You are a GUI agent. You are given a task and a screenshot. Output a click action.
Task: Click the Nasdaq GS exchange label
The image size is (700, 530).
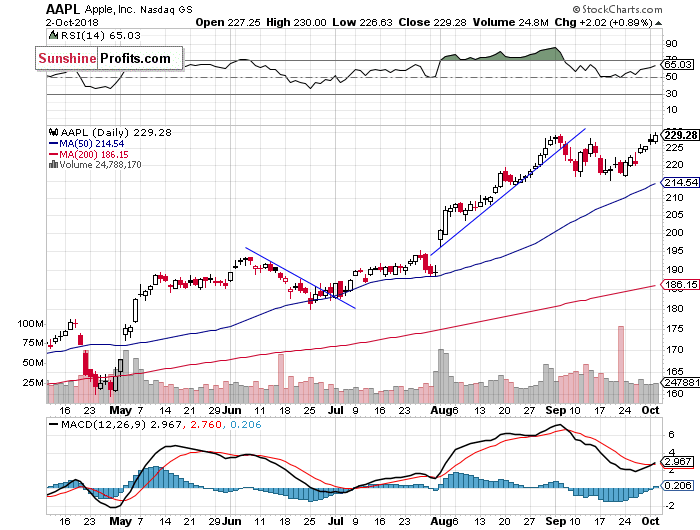(166, 10)
